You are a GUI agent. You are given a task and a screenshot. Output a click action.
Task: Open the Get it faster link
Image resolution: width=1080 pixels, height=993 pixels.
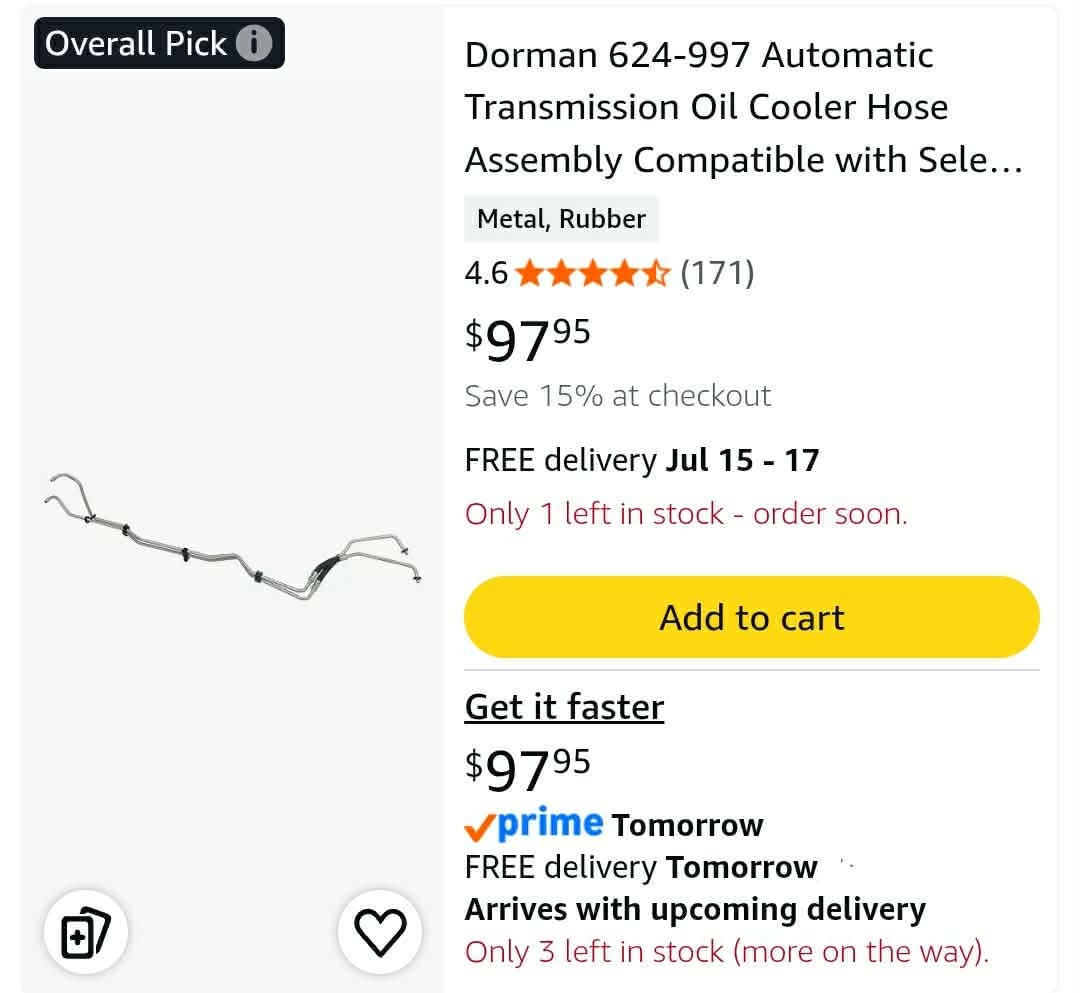[x=564, y=707]
